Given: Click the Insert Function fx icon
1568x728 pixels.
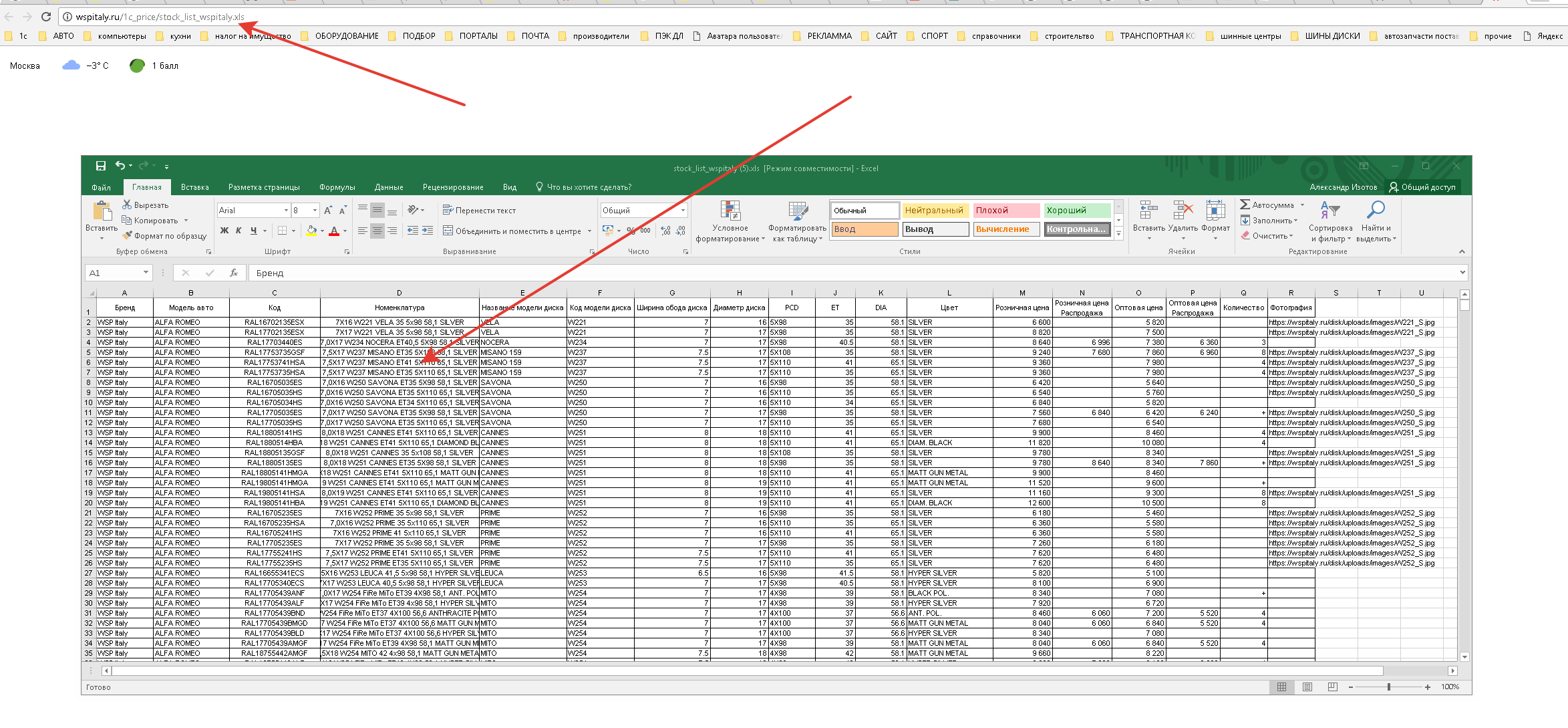Looking at the screenshot, I should (x=234, y=273).
